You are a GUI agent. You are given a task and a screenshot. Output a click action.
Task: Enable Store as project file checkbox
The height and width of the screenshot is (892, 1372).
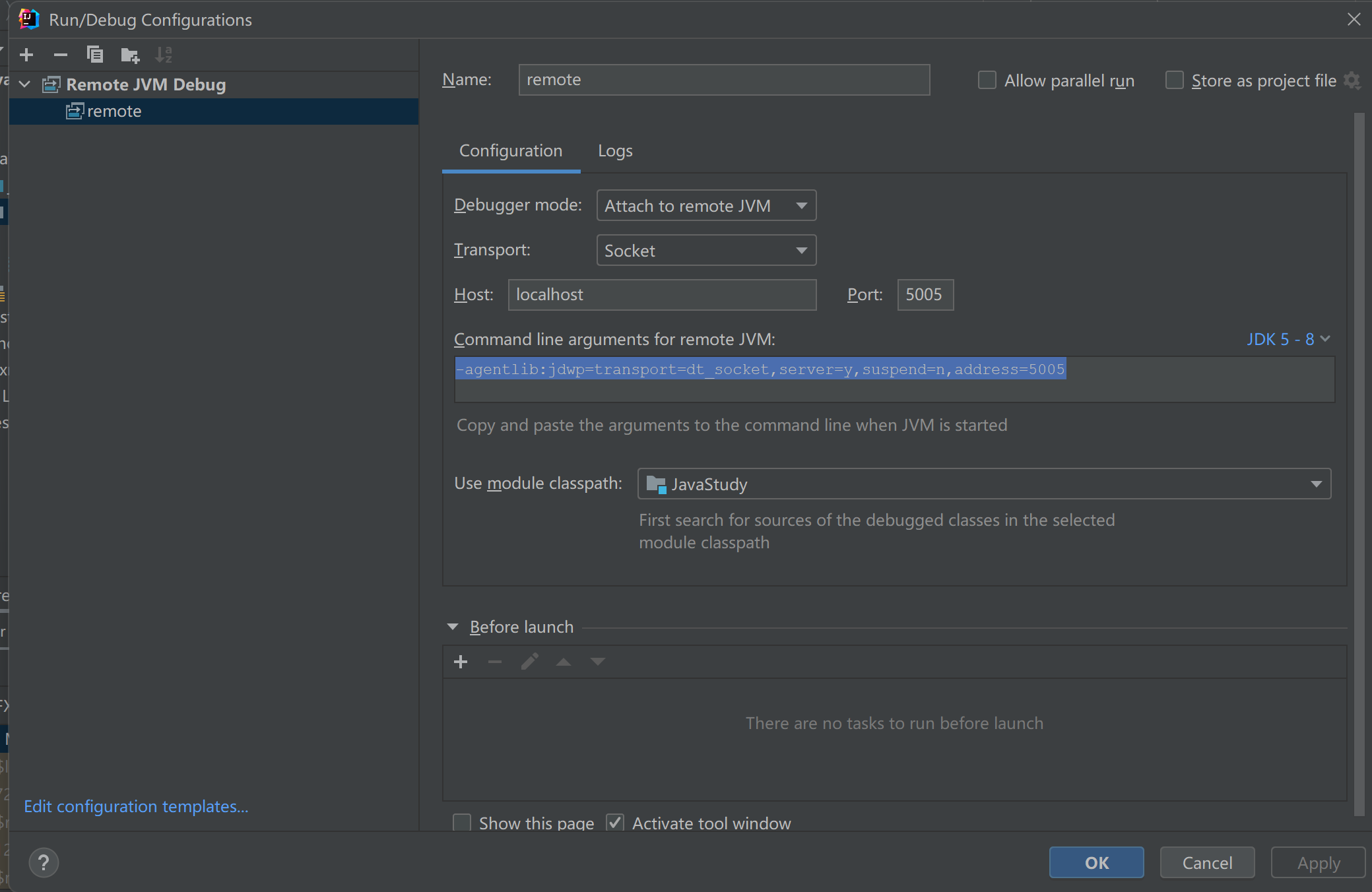click(x=1175, y=80)
